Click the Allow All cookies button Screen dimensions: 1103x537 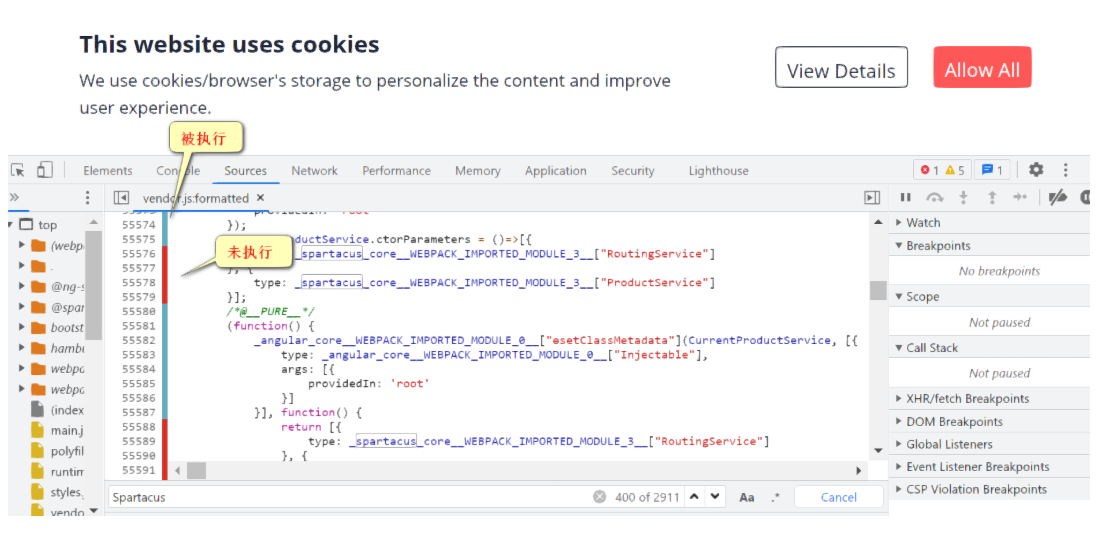click(982, 70)
